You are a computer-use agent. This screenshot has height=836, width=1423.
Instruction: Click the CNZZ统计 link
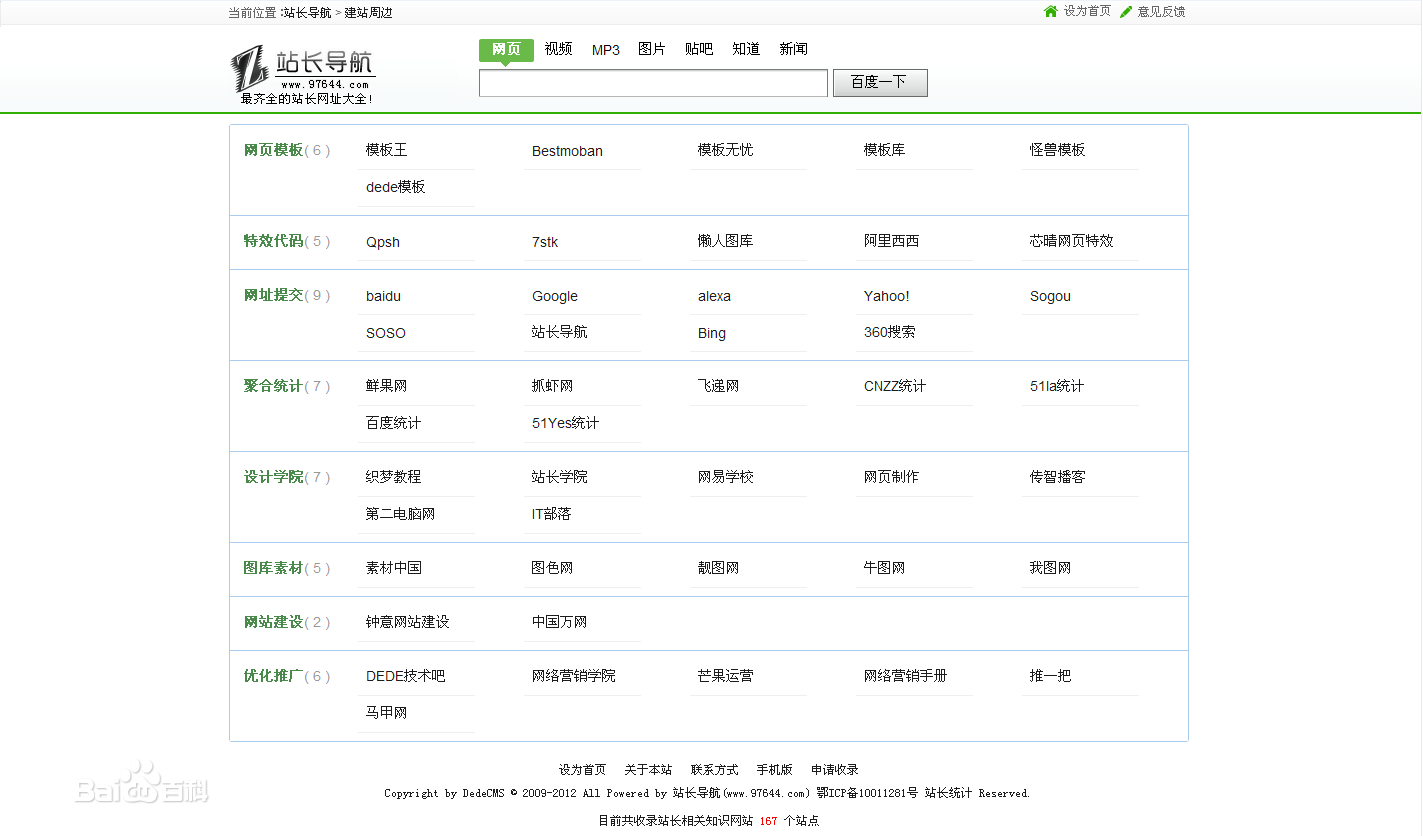click(891, 386)
